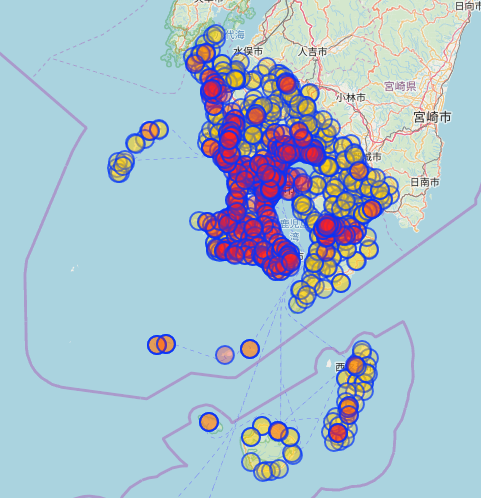The image size is (481, 498).
Task: Select the orange marker on the Koshikijima island chain
Action: click(150, 131)
